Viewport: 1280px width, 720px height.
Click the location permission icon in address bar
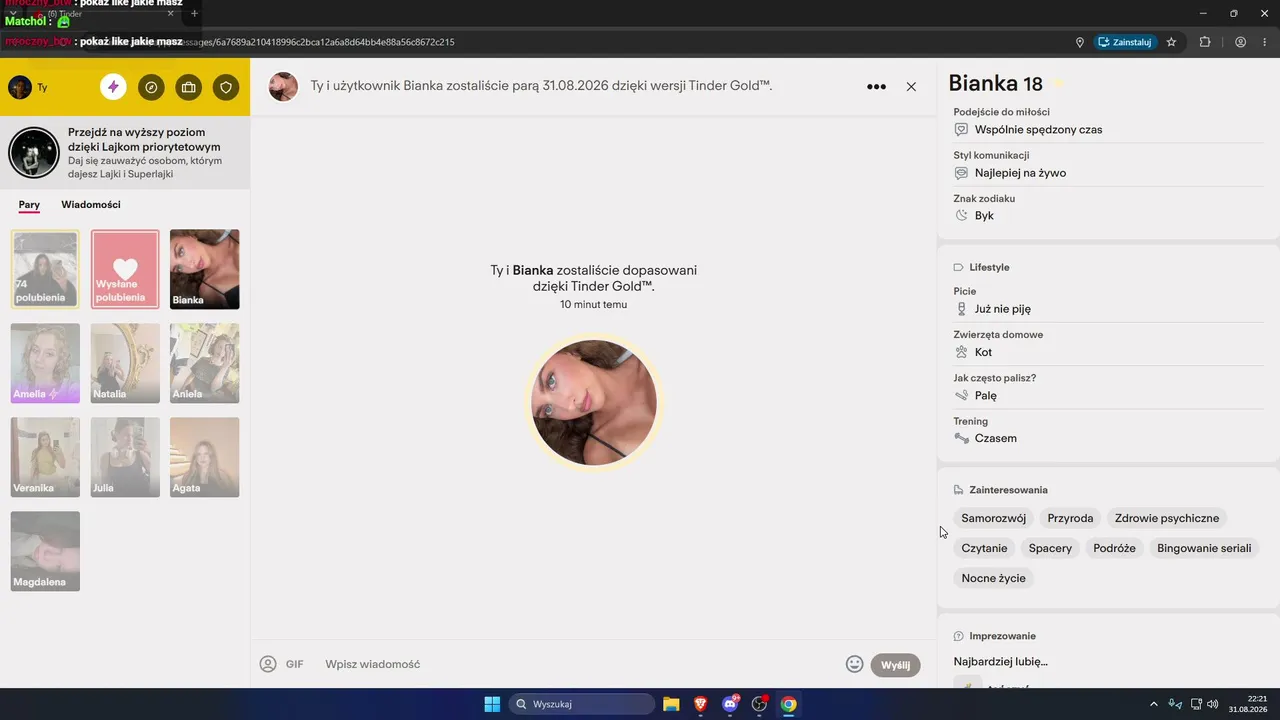click(x=1080, y=42)
